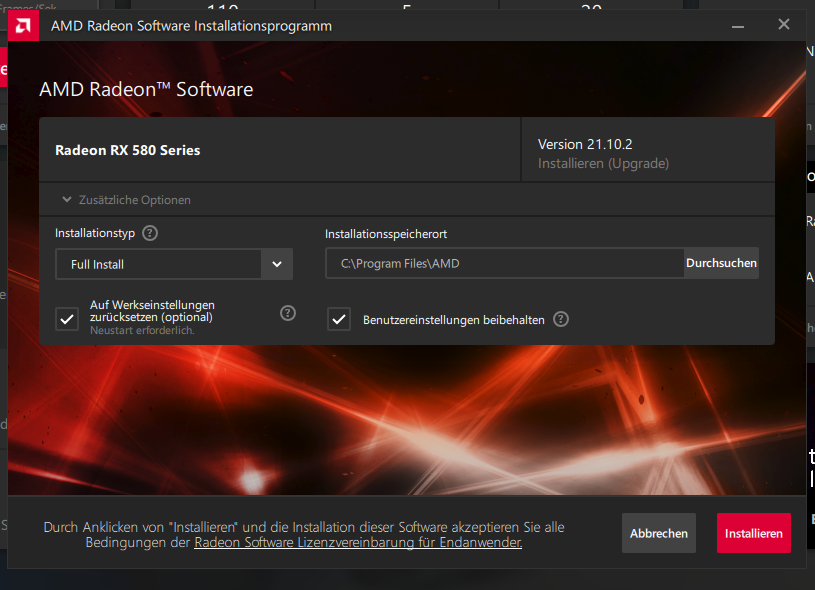Image resolution: width=815 pixels, height=590 pixels.
Task: Click Abbrechen to cancel installation
Action: 659,533
